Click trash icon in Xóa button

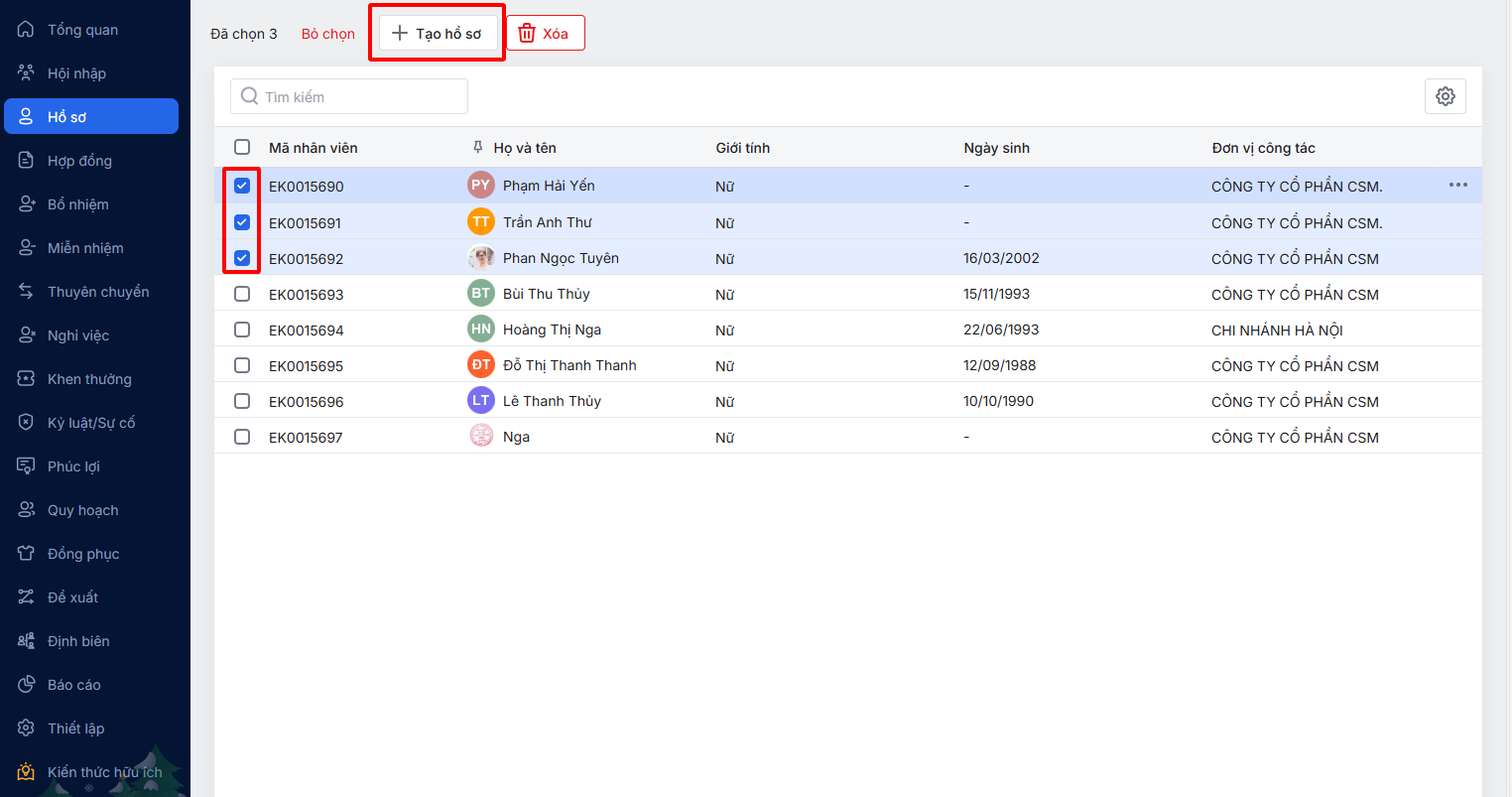(x=527, y=34)
